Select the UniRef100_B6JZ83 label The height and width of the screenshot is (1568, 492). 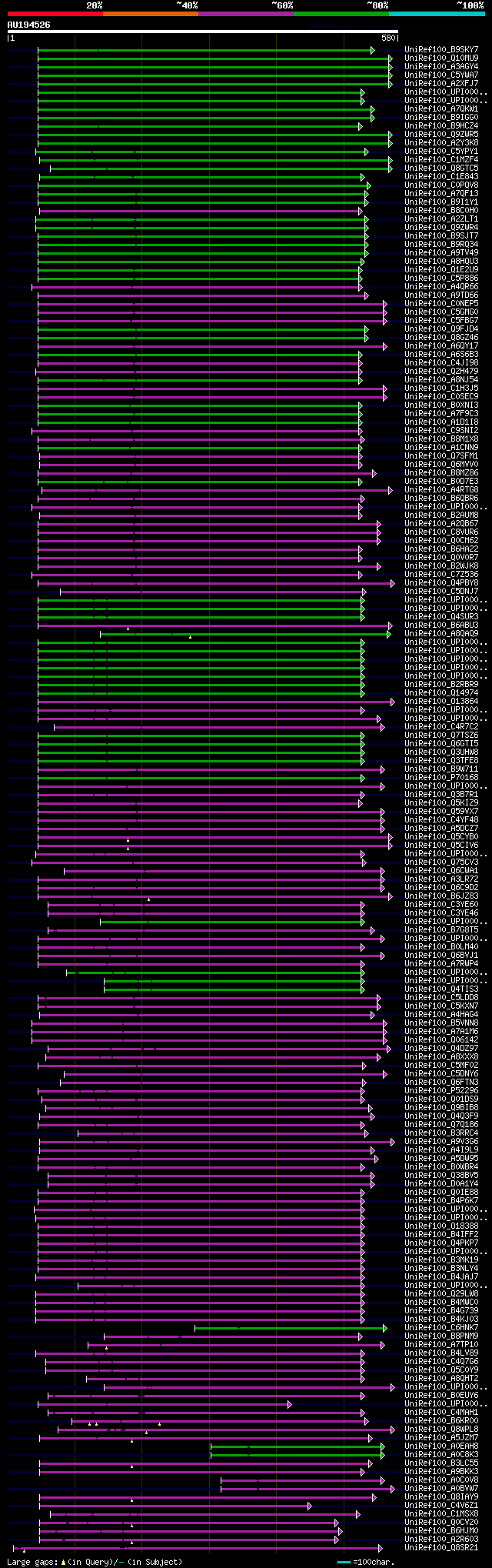[441, 896]
